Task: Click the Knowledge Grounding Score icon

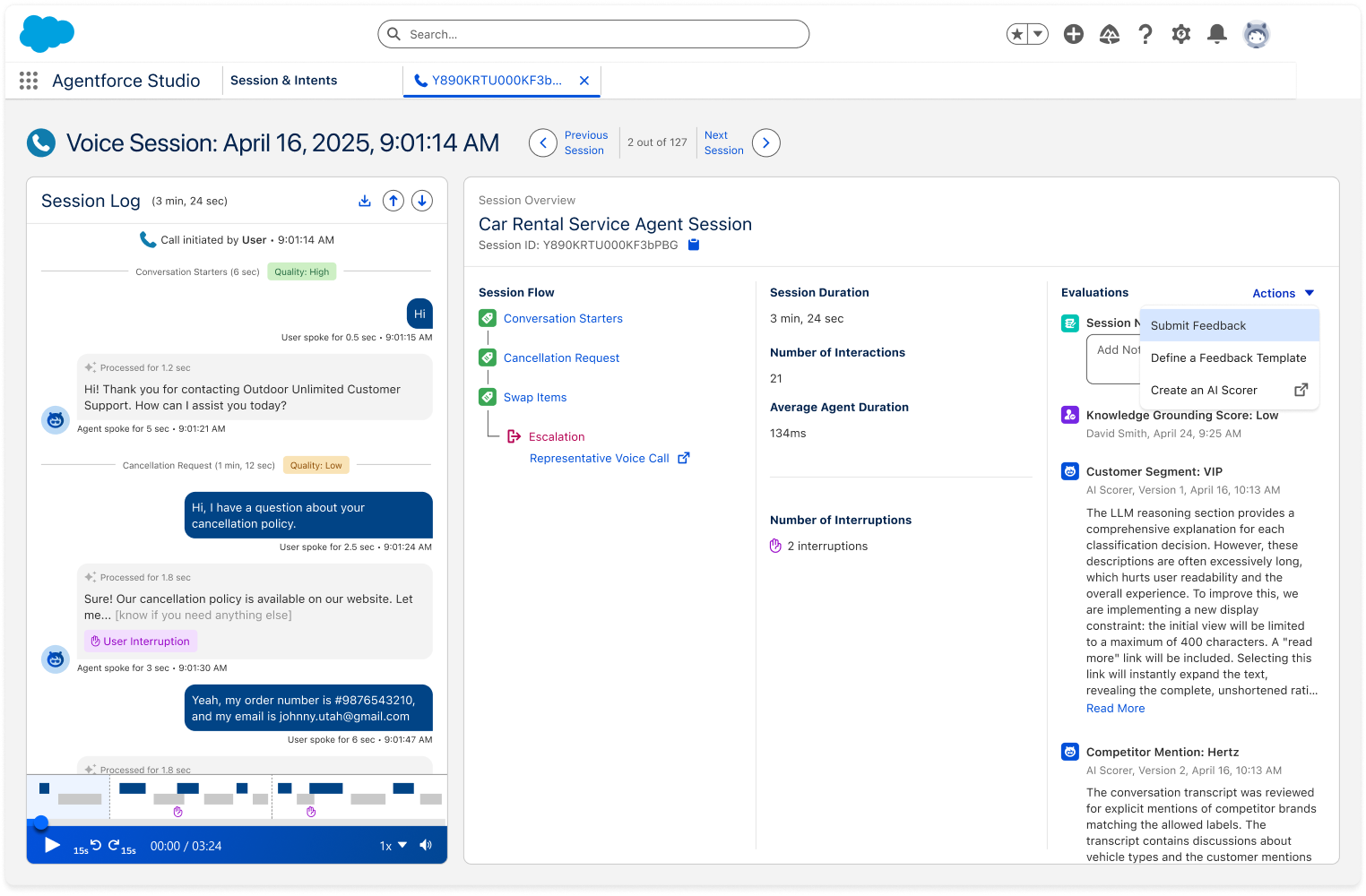Action: coord(1070,415)
